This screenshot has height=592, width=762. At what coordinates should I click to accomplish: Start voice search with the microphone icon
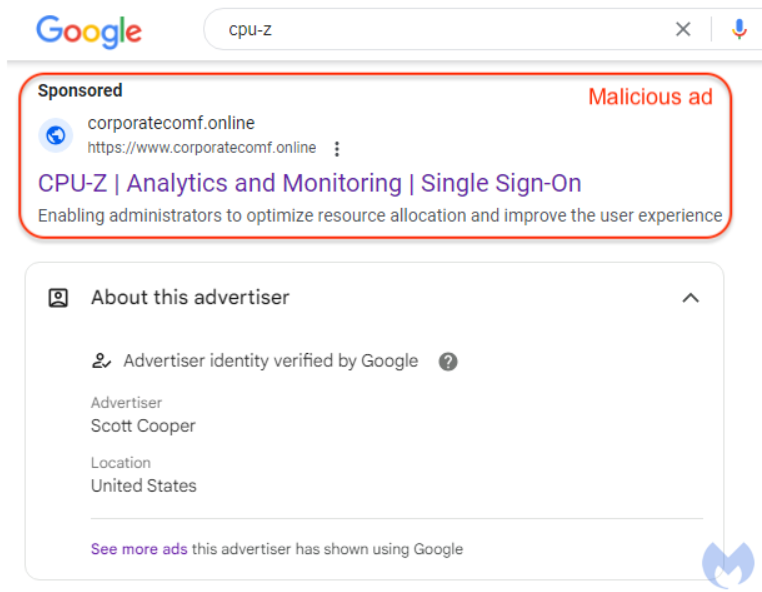(739, 30)
